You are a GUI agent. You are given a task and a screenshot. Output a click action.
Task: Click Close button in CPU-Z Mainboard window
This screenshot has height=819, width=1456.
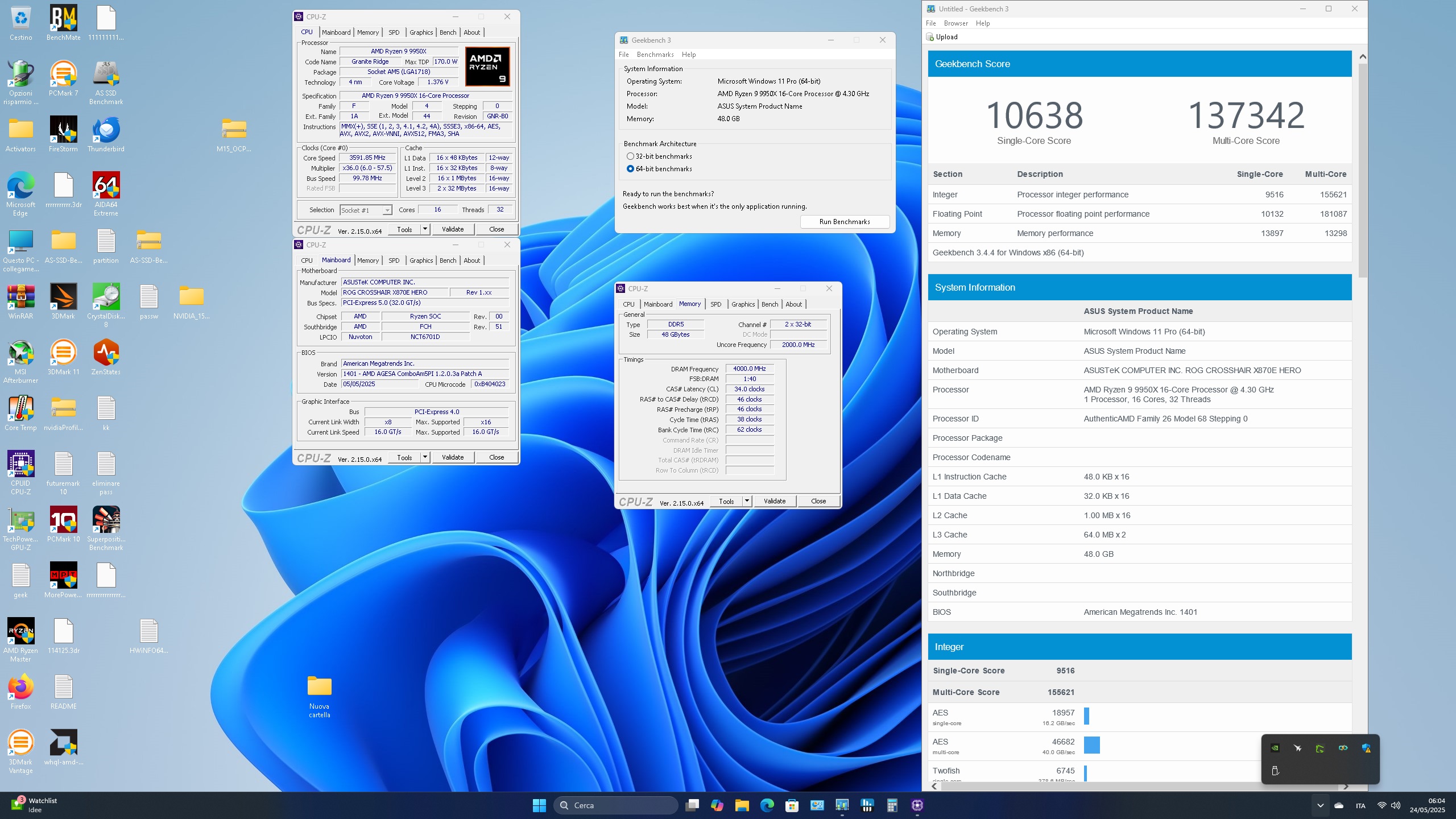(496, 457)
